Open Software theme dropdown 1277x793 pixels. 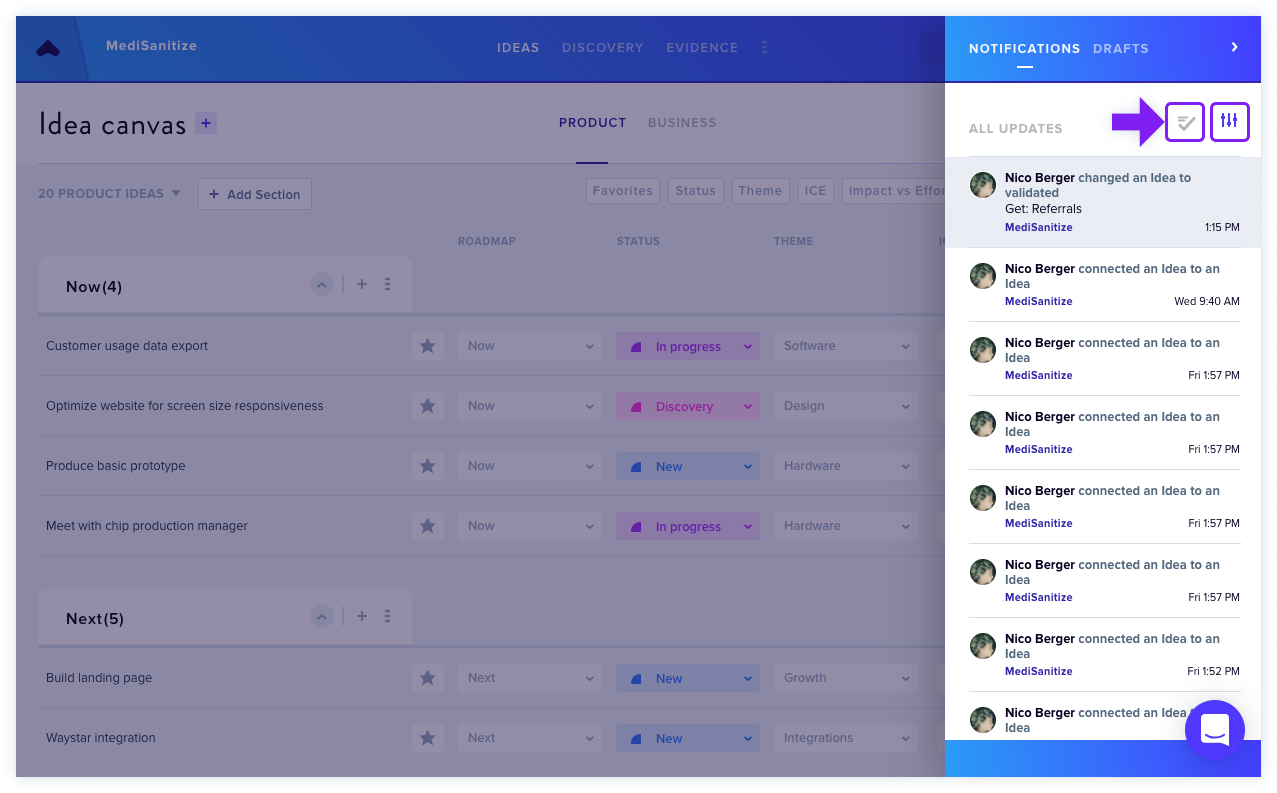point(846,346)
